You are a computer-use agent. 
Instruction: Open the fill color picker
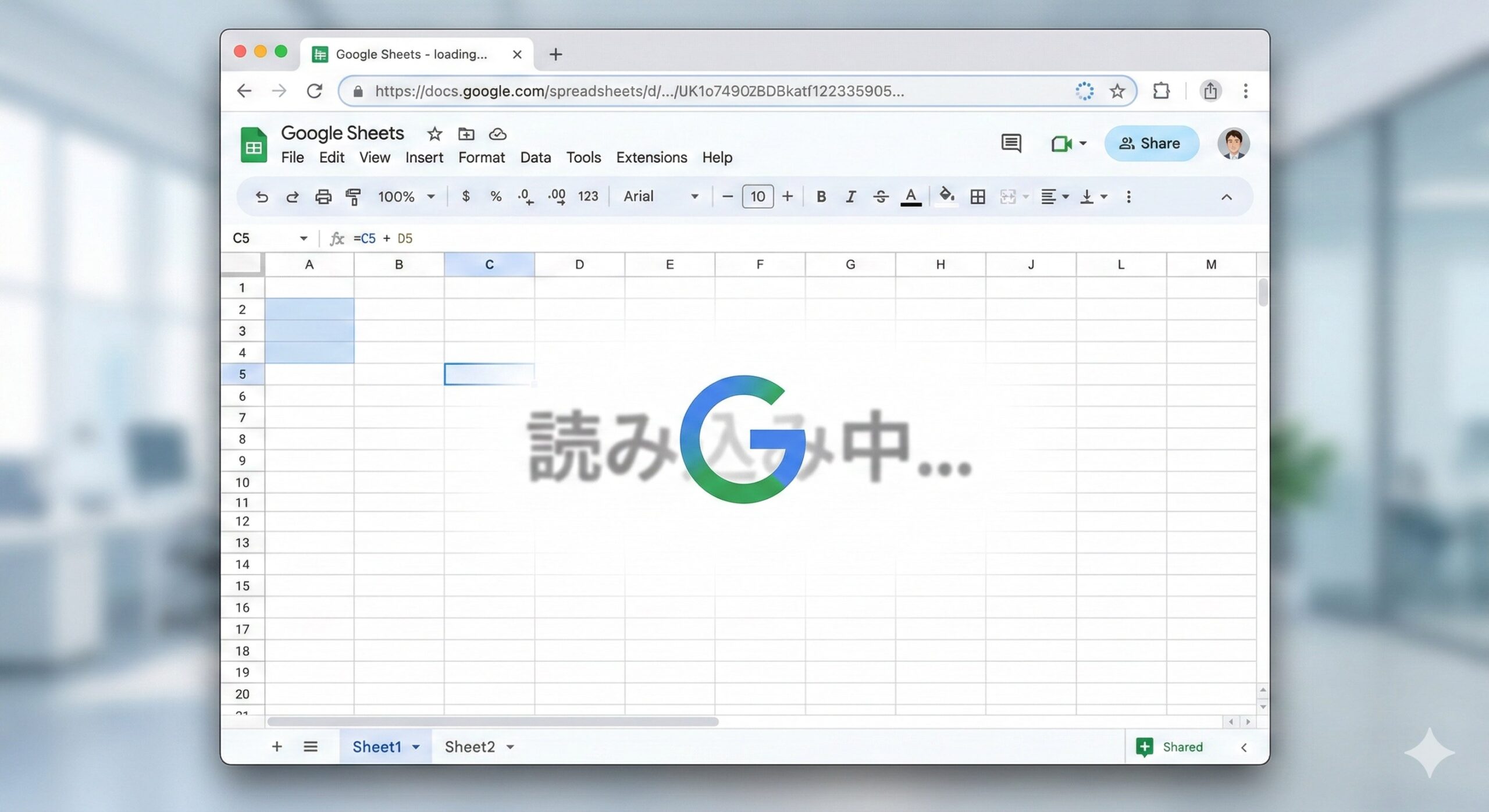tap(946, 197)
